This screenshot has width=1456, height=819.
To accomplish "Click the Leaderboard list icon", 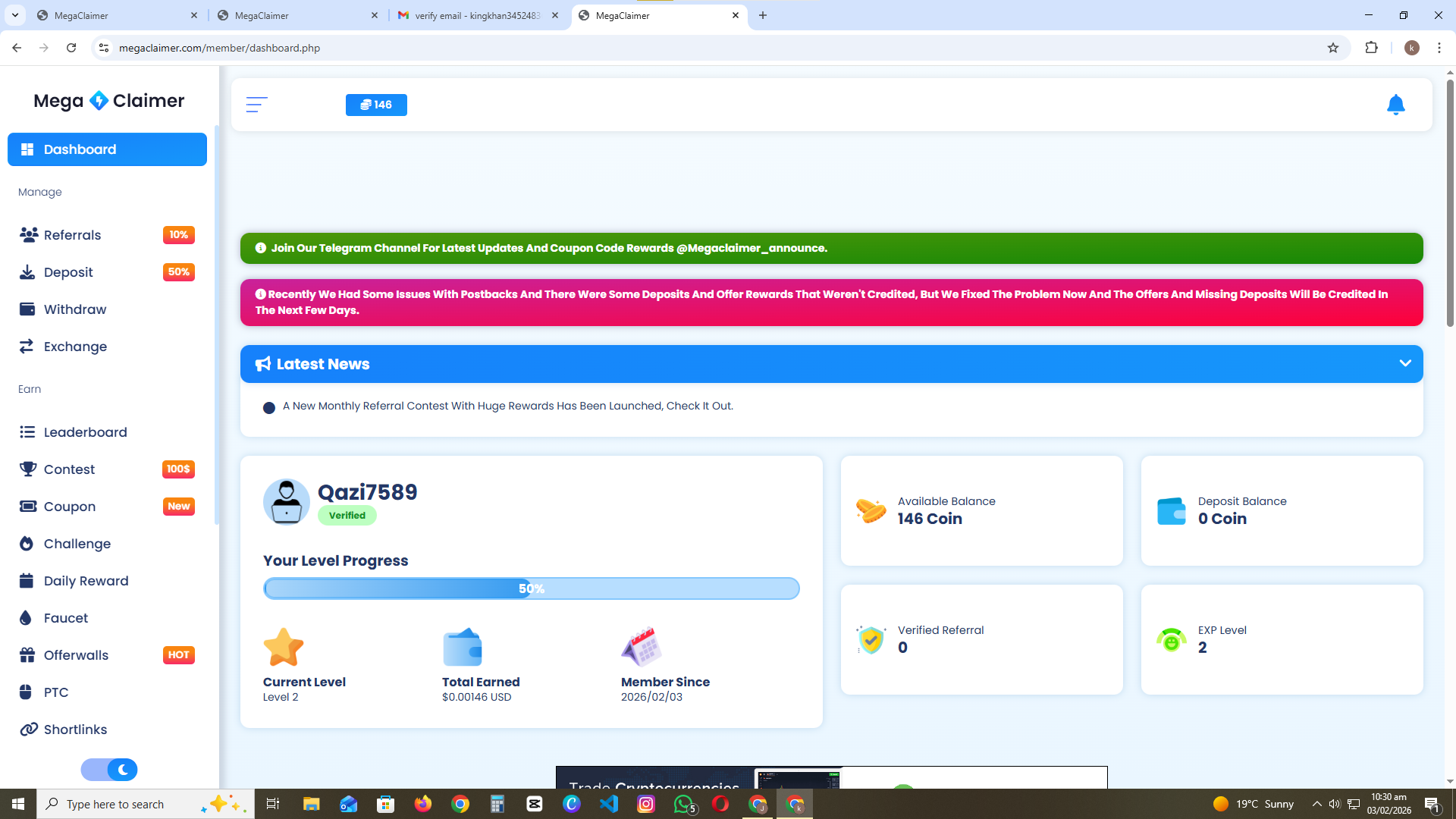I will (x=27, y=432).
